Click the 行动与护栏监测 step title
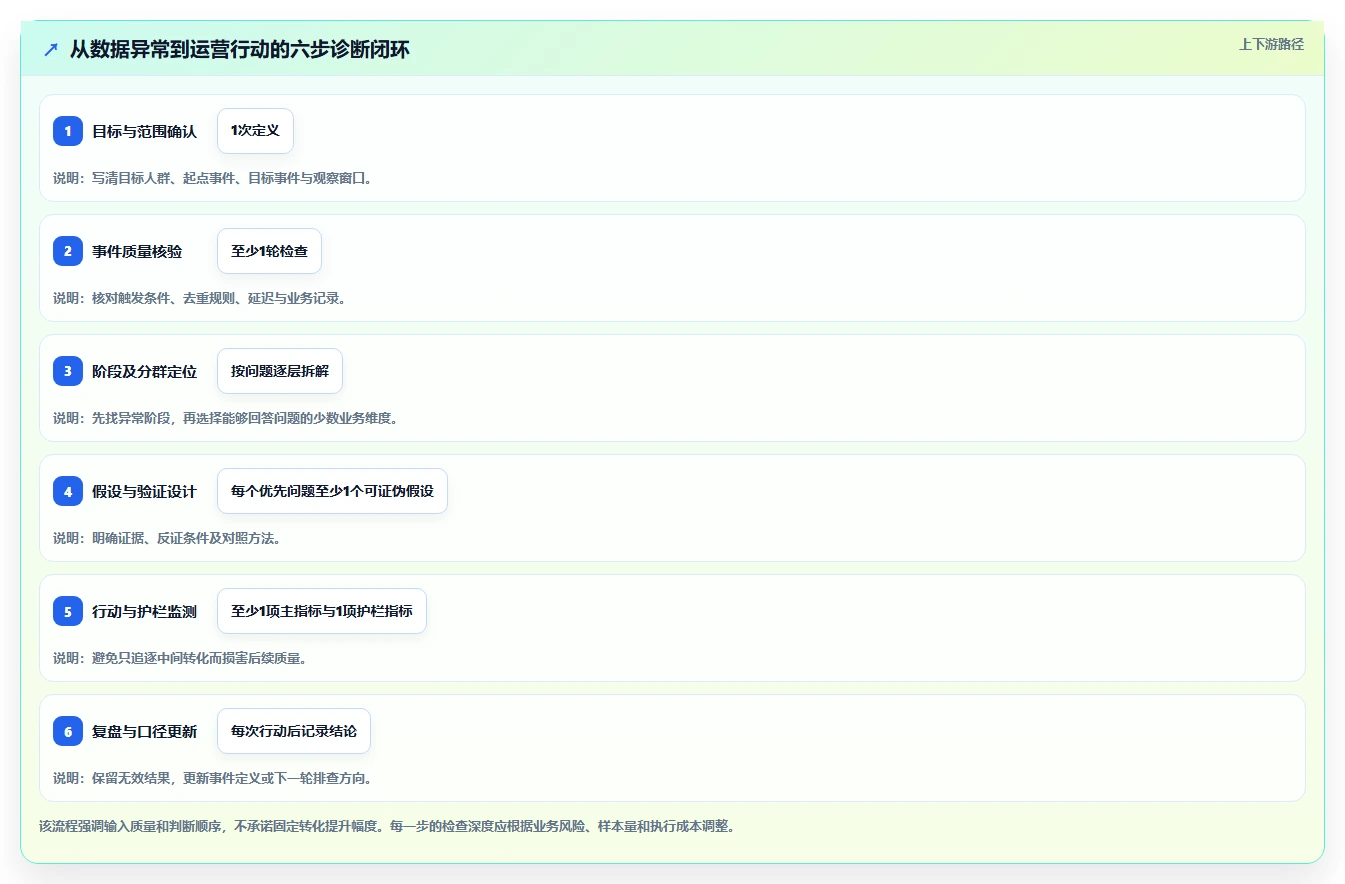This screenshot has height=884, width=1345. [144, 611]
